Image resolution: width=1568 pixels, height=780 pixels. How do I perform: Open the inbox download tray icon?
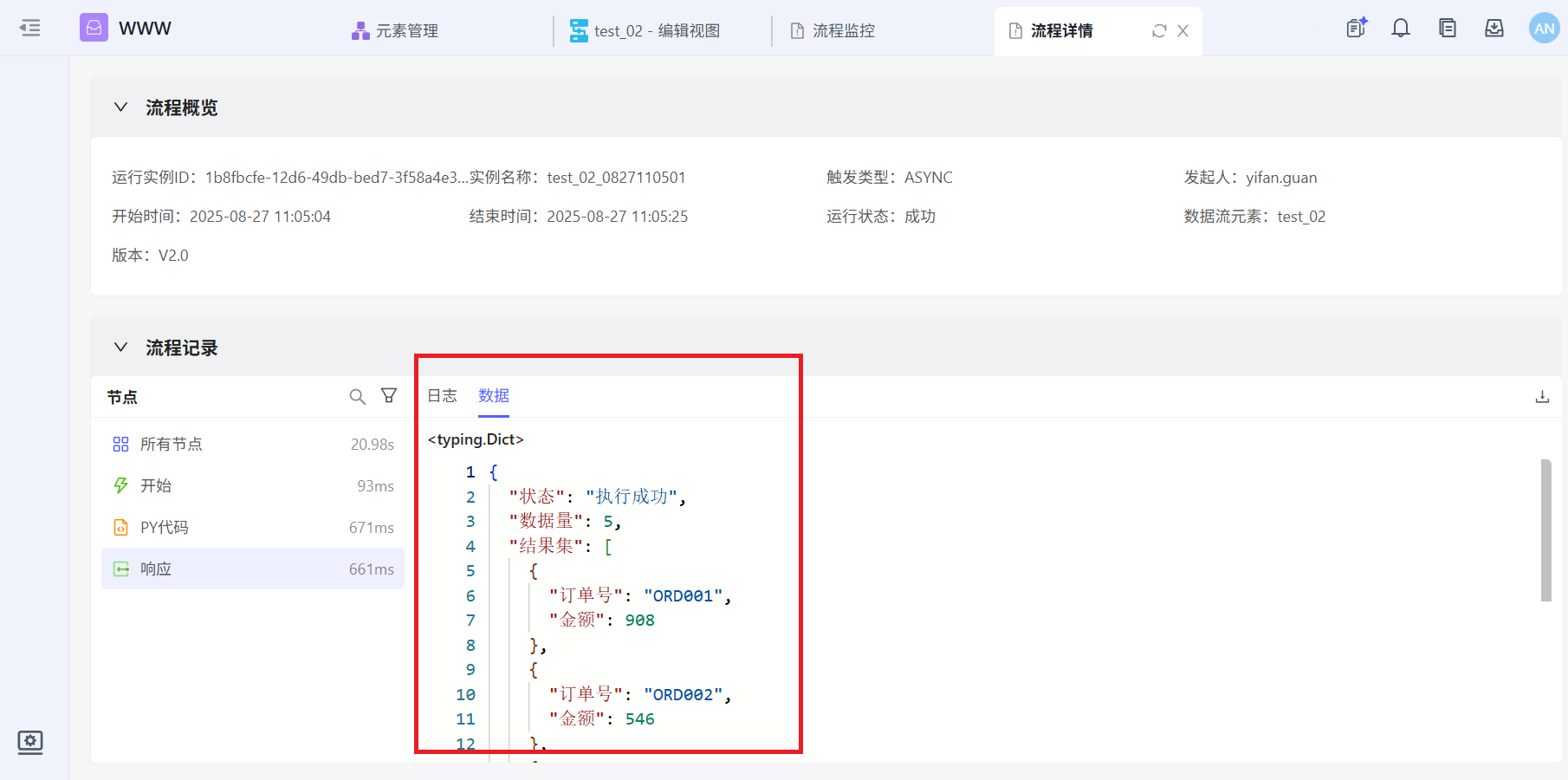click(1494, 29)
